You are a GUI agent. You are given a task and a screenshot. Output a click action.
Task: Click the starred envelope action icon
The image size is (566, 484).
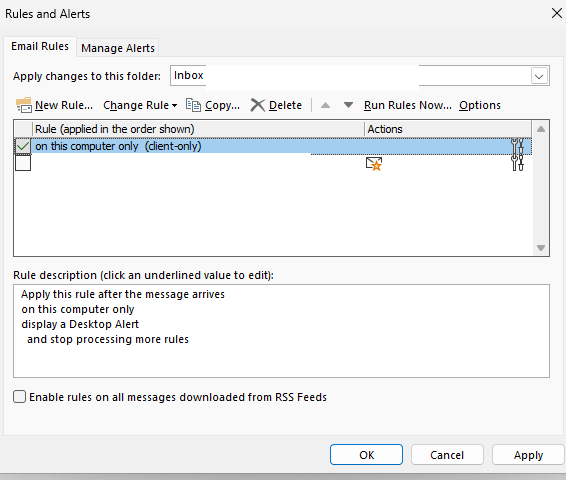click(x=374, y=163)
